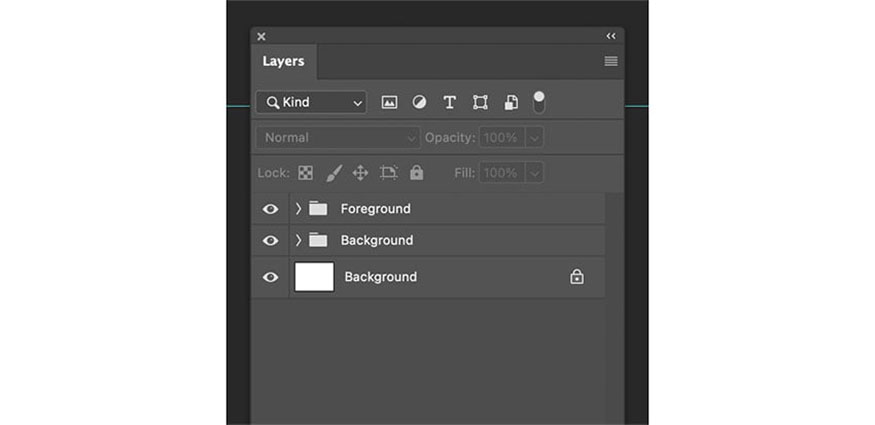
Task: Hide the Background group visibility eye
Action: tap(271, 240)
